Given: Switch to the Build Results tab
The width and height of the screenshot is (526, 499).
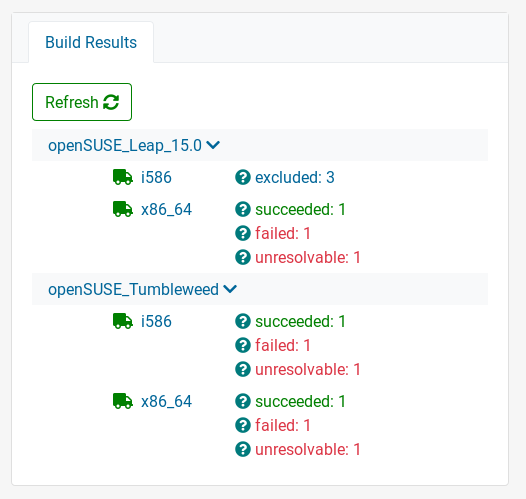Looking at the screenshot, I should click(91, 42).
